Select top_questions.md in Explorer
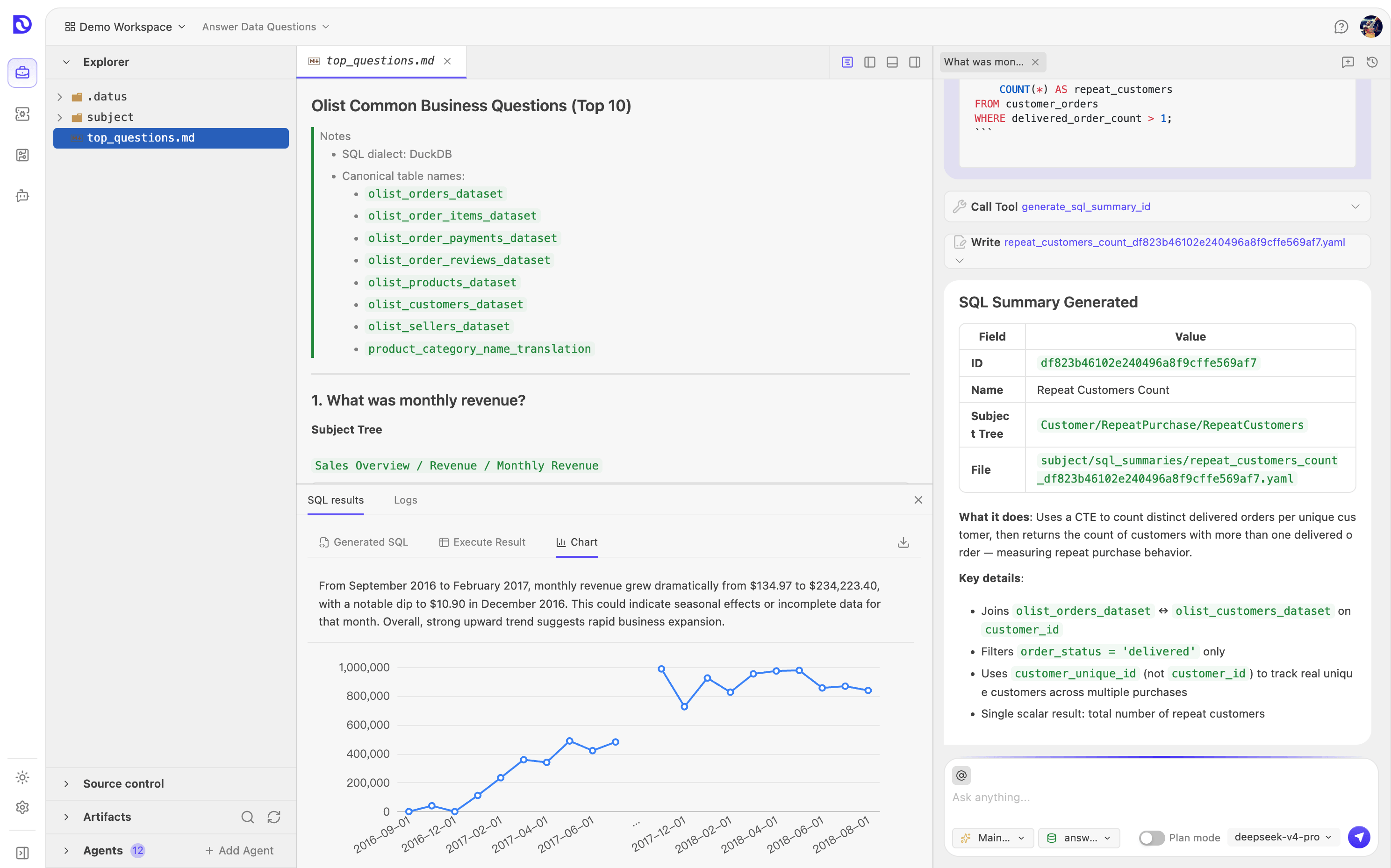The width and height of the screenshot is (1391, 868). 171,138
